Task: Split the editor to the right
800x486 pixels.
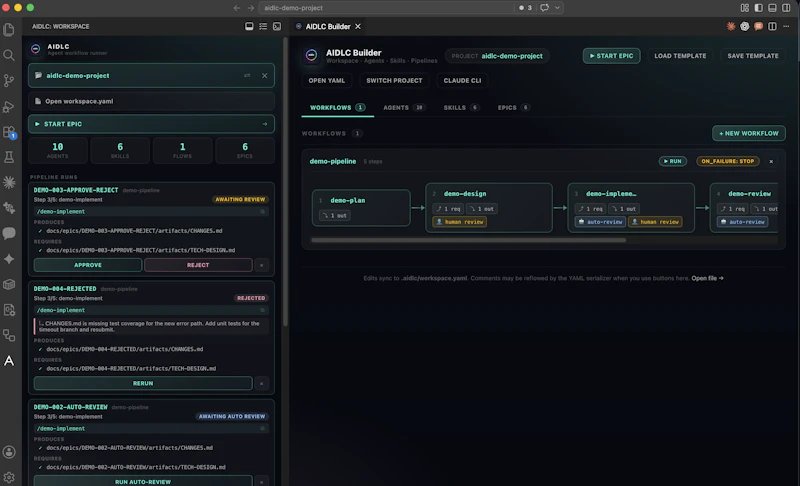Action: (772, 26)
